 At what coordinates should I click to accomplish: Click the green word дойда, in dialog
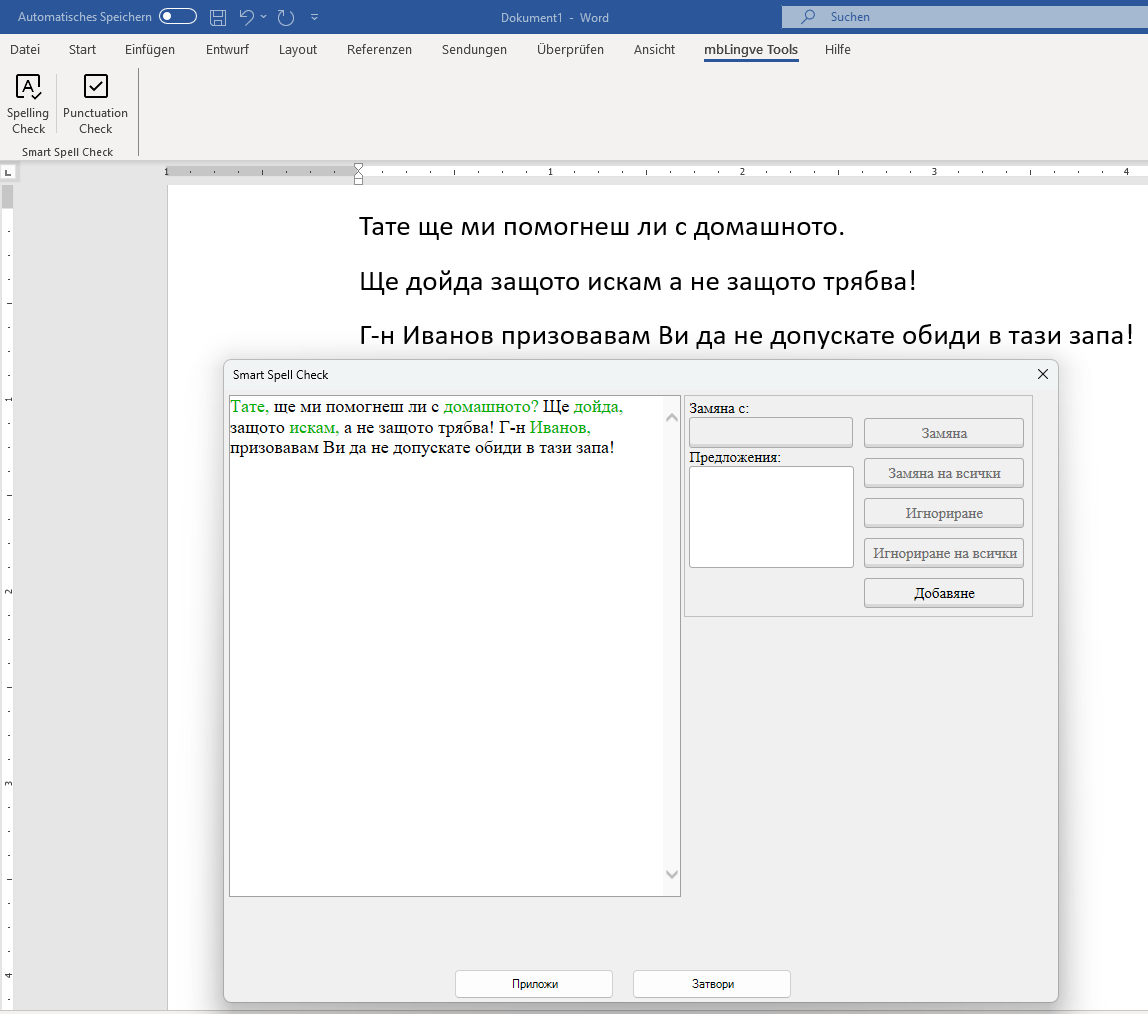tap(598, 406)
